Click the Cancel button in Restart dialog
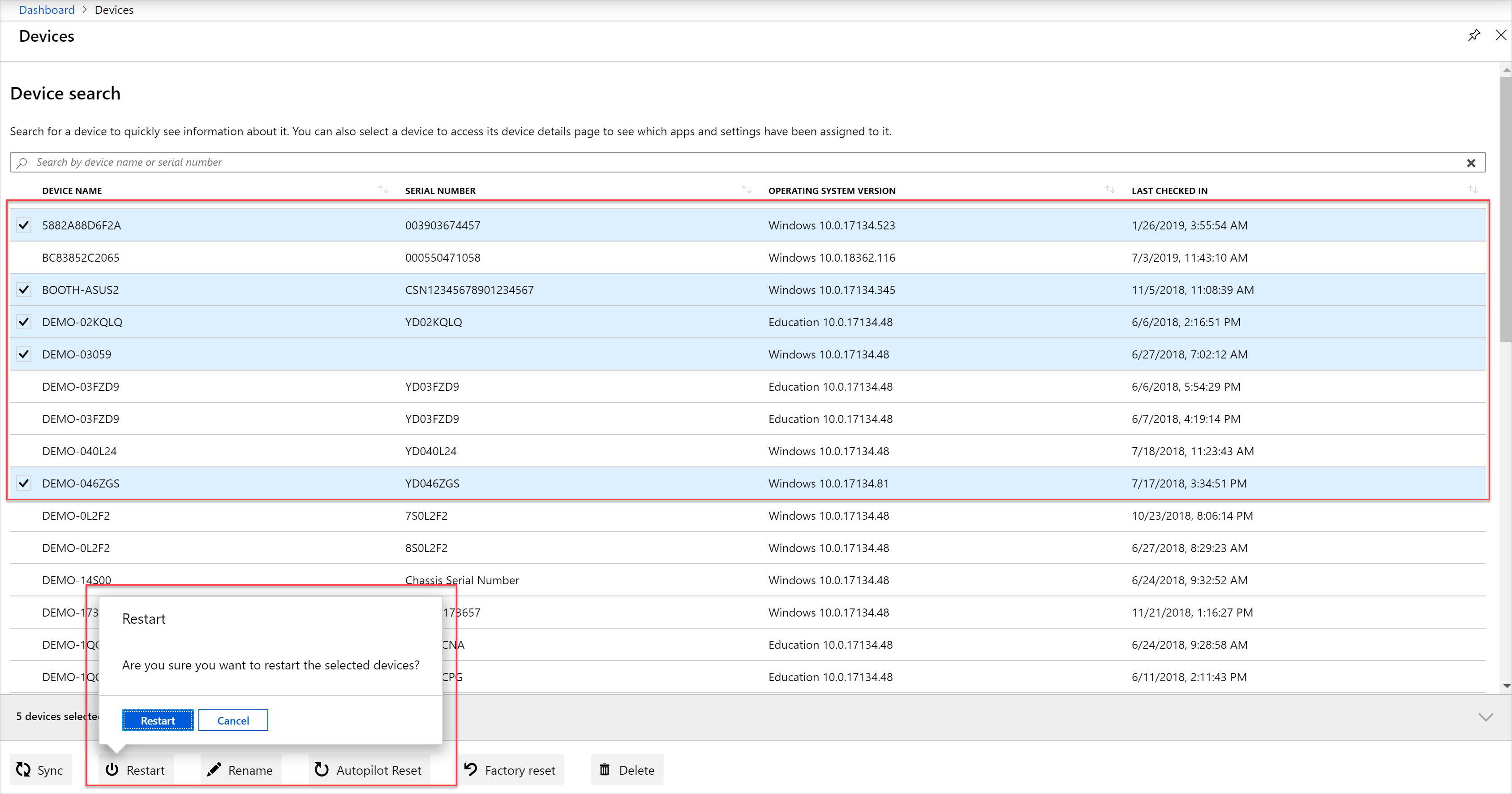 pos(233,720)
